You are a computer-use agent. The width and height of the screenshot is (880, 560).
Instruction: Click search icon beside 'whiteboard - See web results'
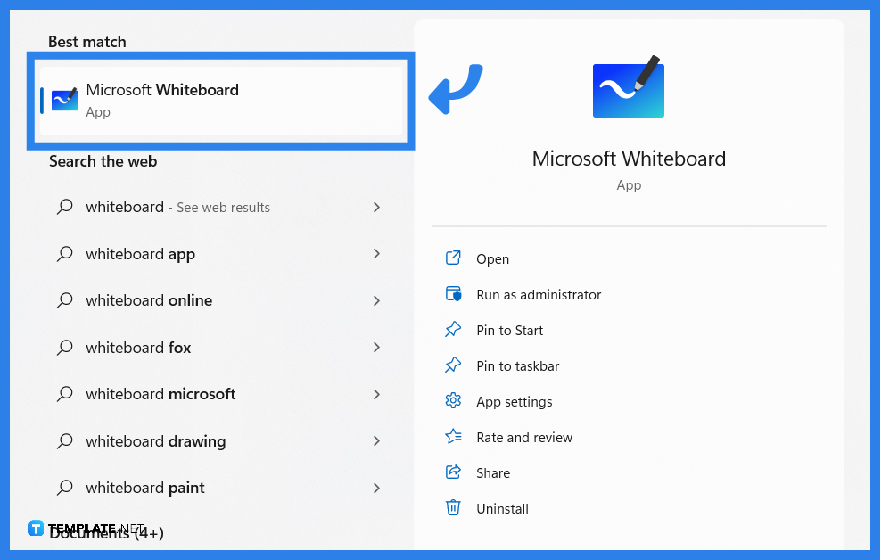coord(65,207)
